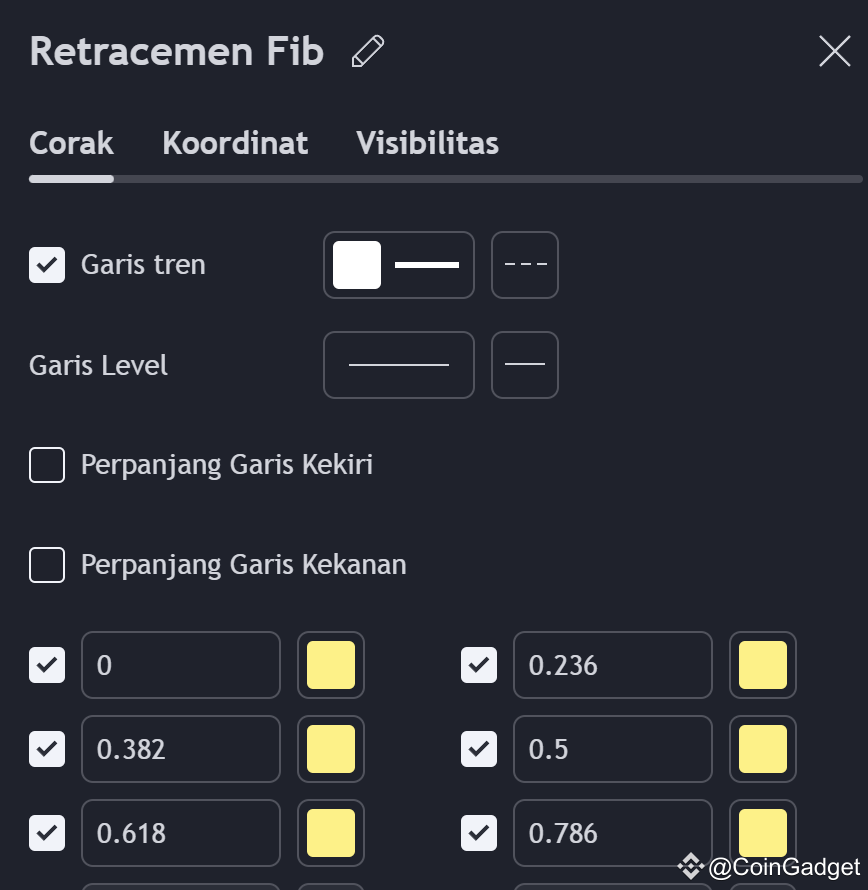Screen dimensions: 868x890
Task: Open the color swatch for level 0.382
Action: [x=331, y=749]
